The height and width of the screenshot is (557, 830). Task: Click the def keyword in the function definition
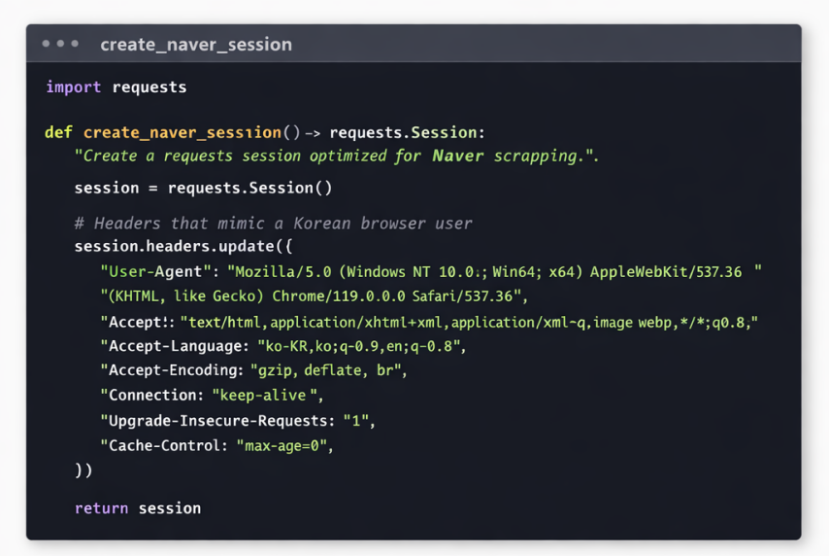point(58,132)
